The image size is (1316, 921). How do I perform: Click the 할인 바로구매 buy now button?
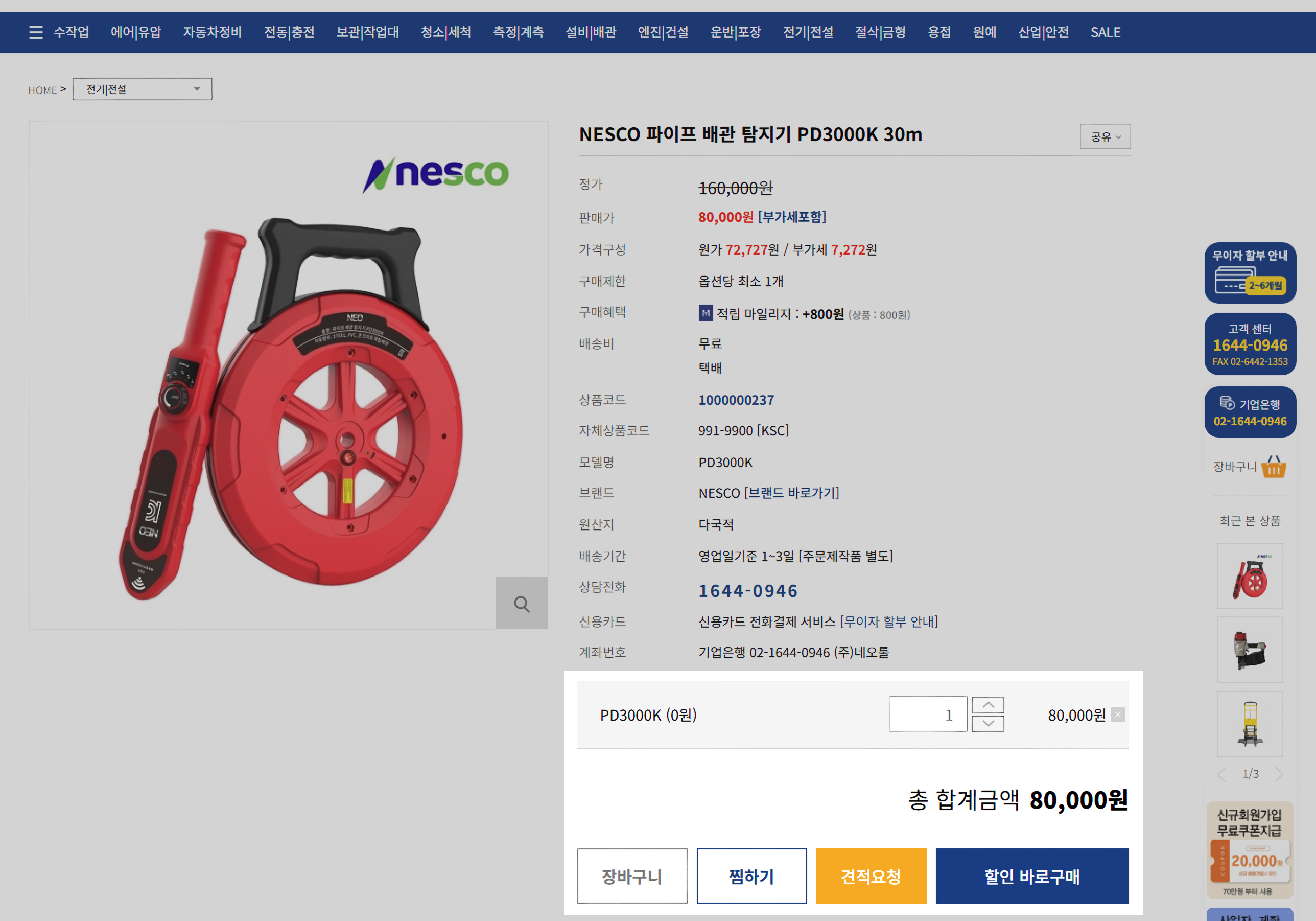[1032, 876]
